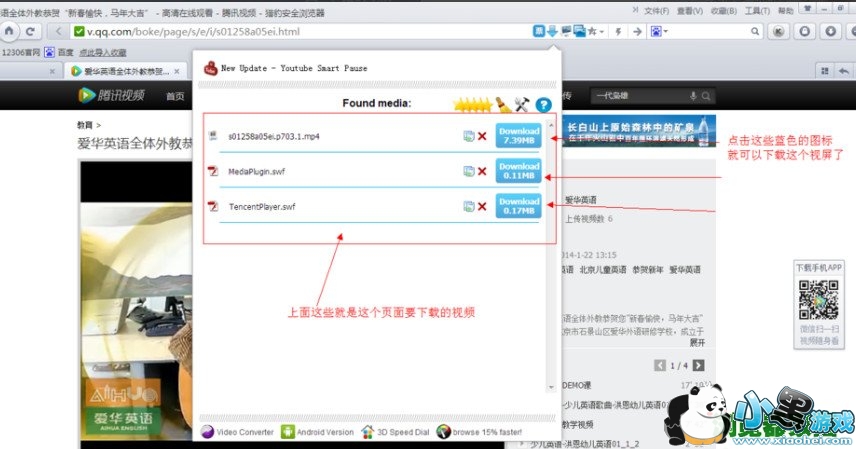Image resolution: width=856 pixels, height=449 pixels.
Task: Select TencentPlayer.swf file name
Action: (262, 206)
